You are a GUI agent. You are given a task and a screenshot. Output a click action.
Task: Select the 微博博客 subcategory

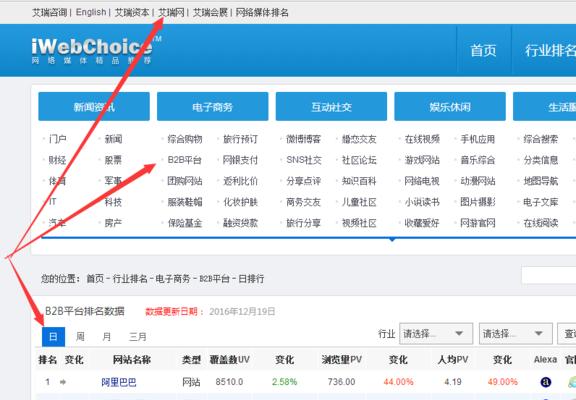point(303,139)
